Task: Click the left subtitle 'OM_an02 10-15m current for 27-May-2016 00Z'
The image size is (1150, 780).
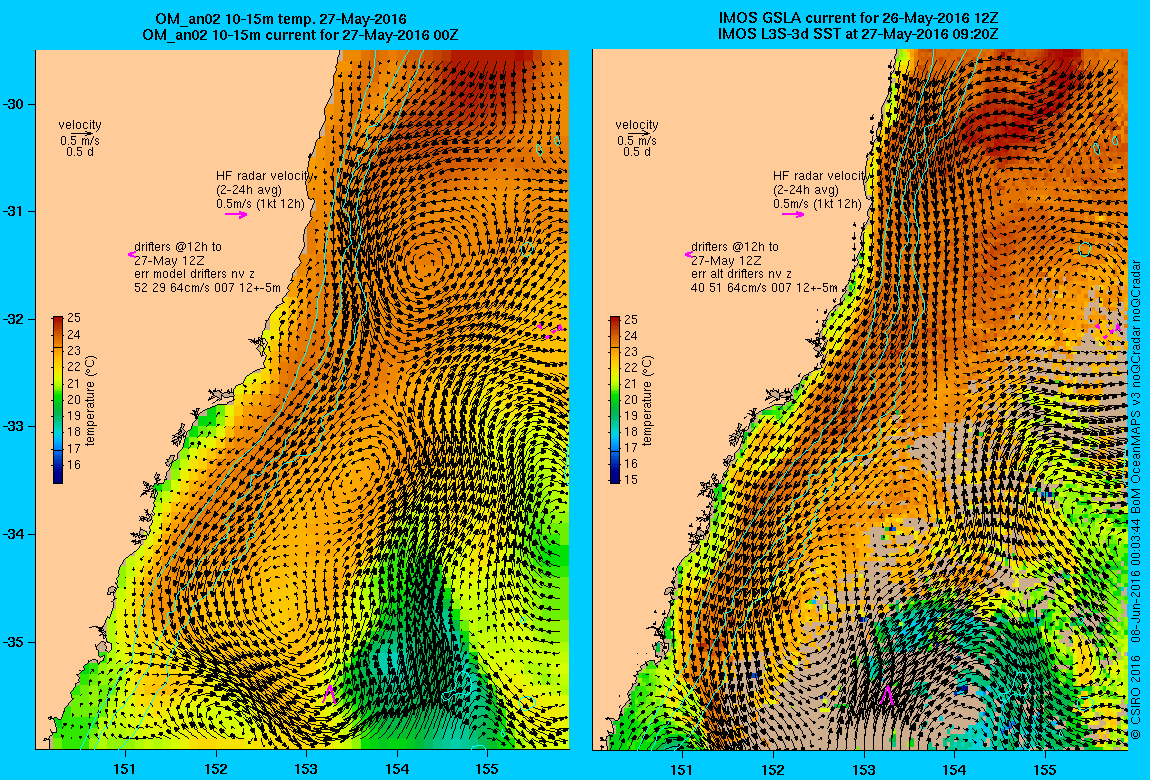Action: click(301, 34)
